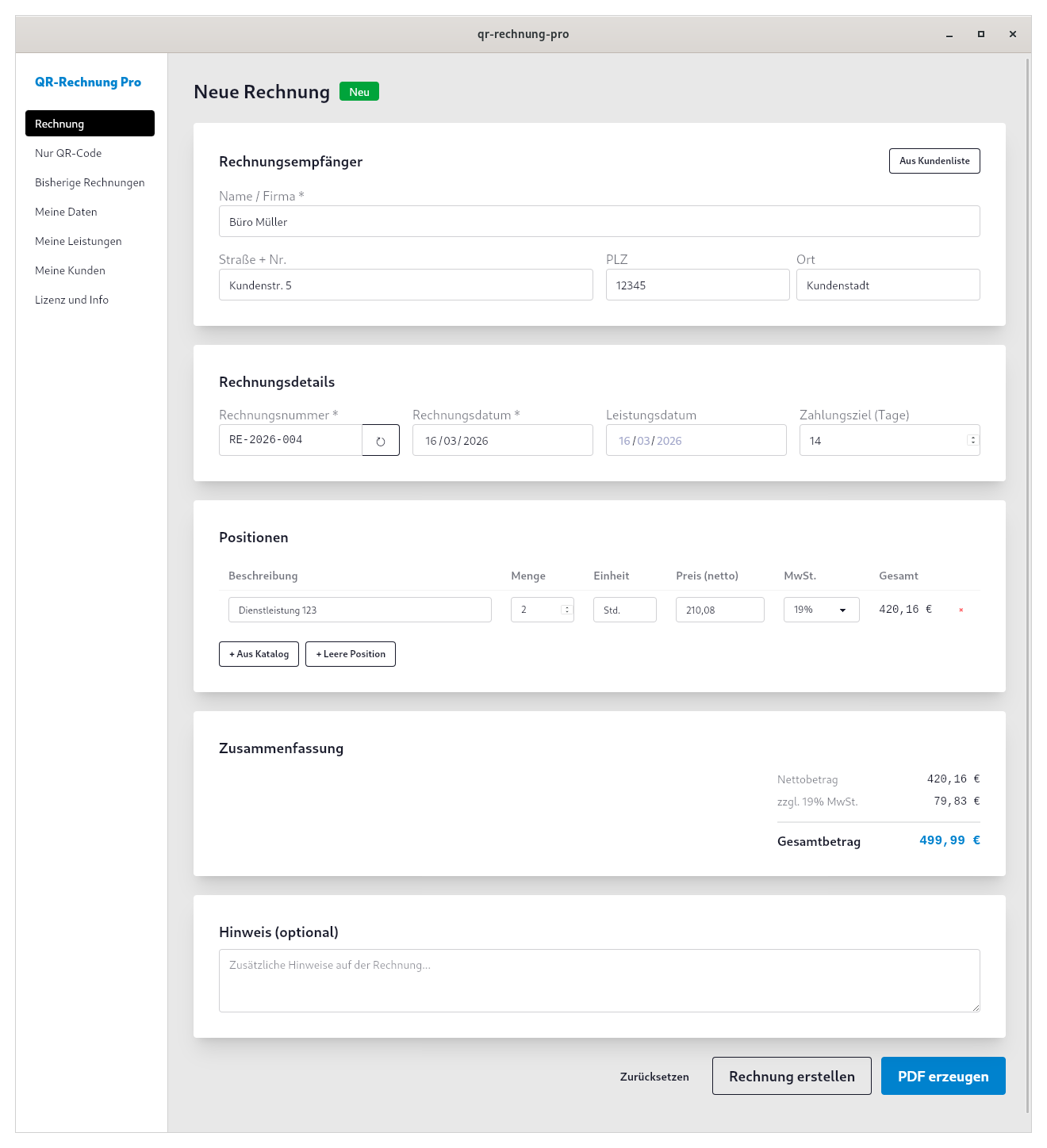Click the Menge quantity stepper
The image size is (1047, 1148).
tap(566, 610)
